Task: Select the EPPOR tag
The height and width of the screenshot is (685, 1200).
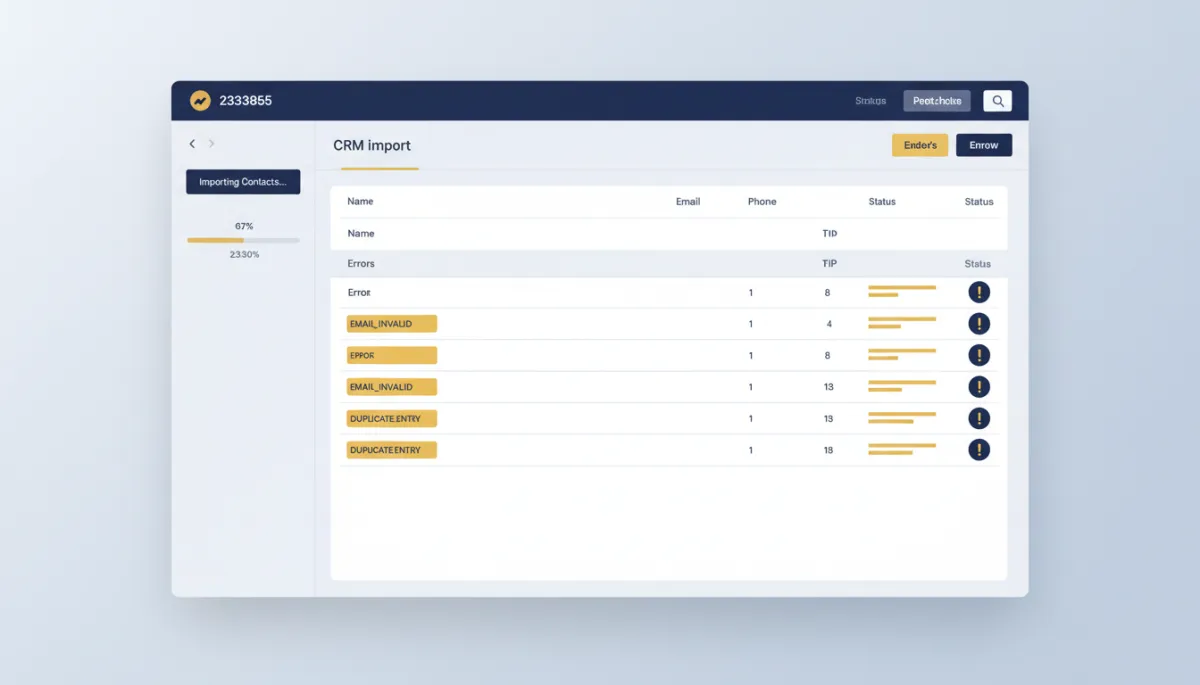Action: [392, 355]
